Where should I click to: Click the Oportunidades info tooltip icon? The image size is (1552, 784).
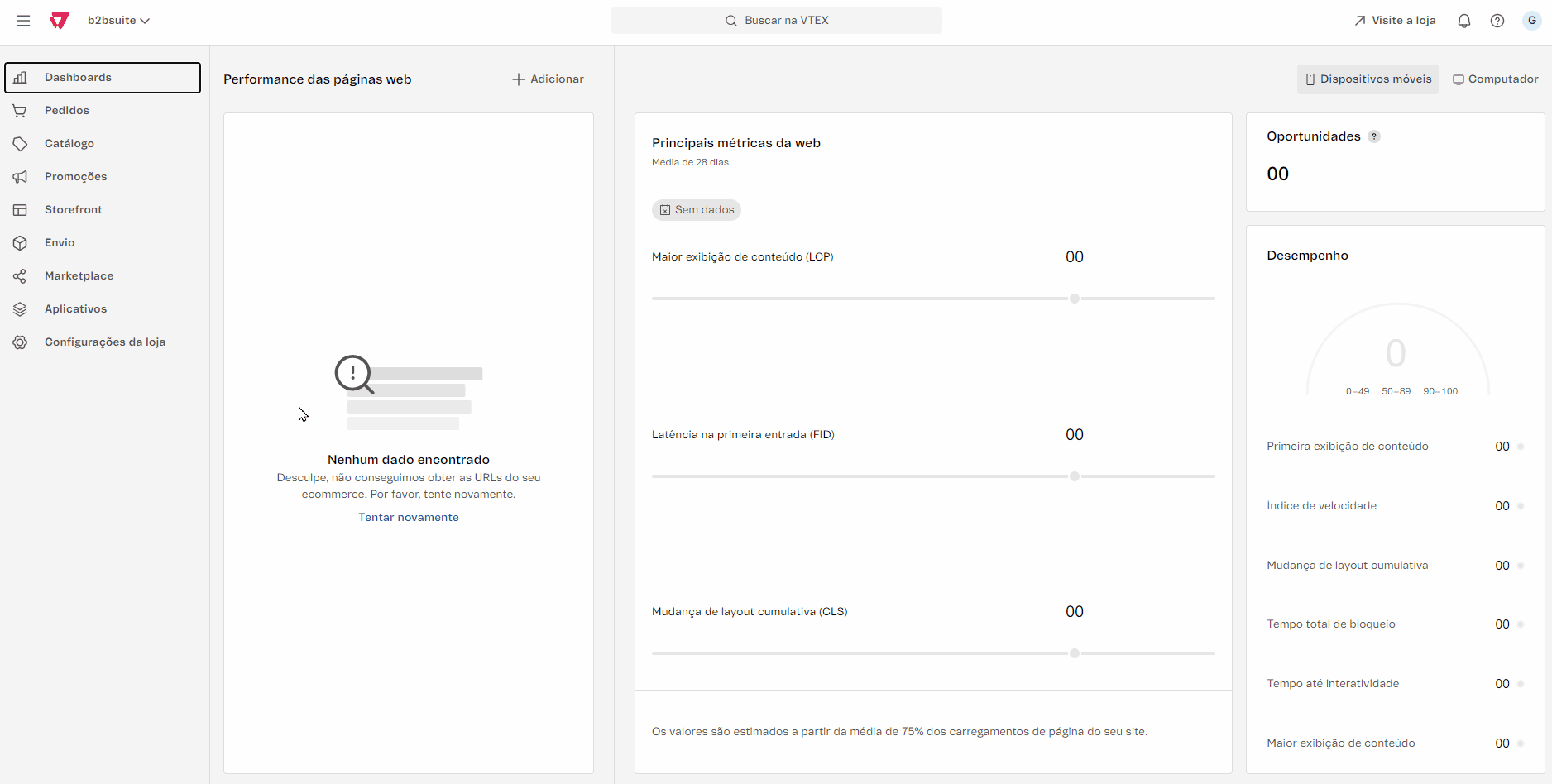(x=1374, y=137)
